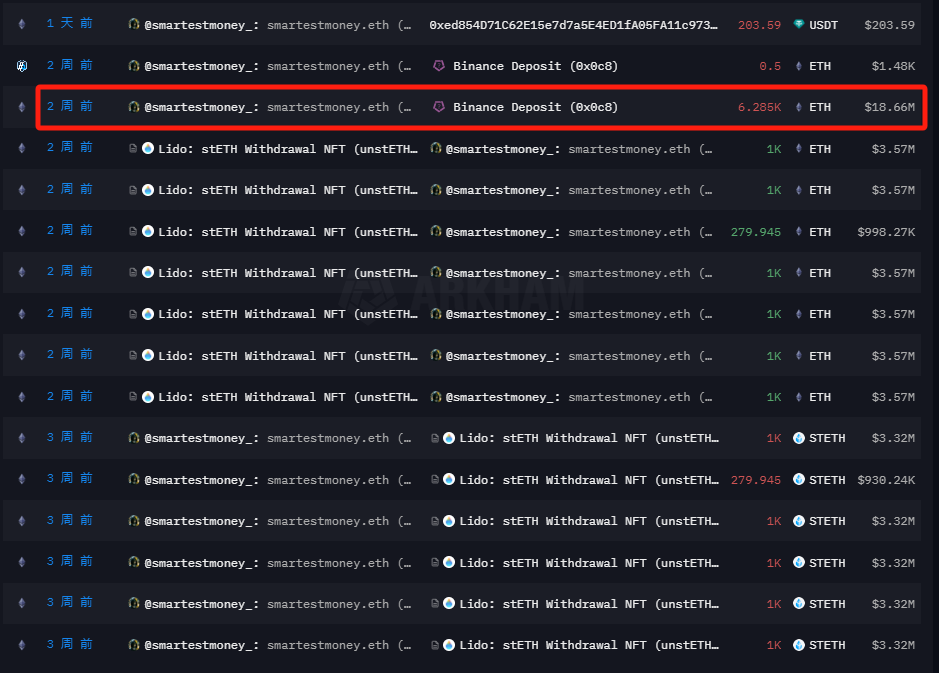
Task: Open the 0xed854D71C62E15e7d7a5E4ED1fA05FA11c973 address
Action: click(573, 24)
